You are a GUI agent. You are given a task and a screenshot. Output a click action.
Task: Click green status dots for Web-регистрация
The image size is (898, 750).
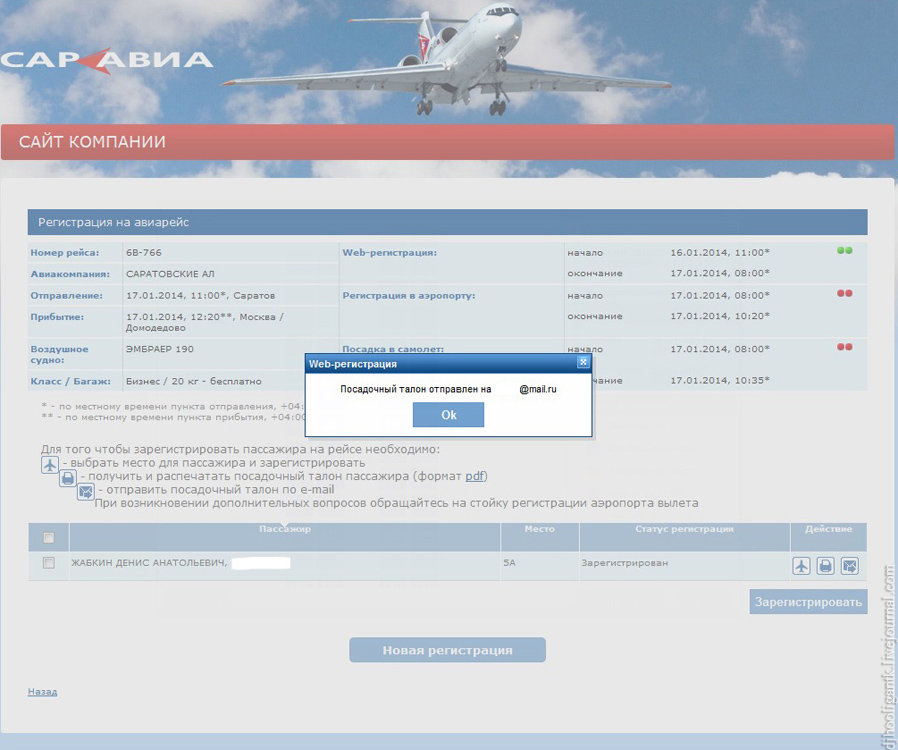845,251
